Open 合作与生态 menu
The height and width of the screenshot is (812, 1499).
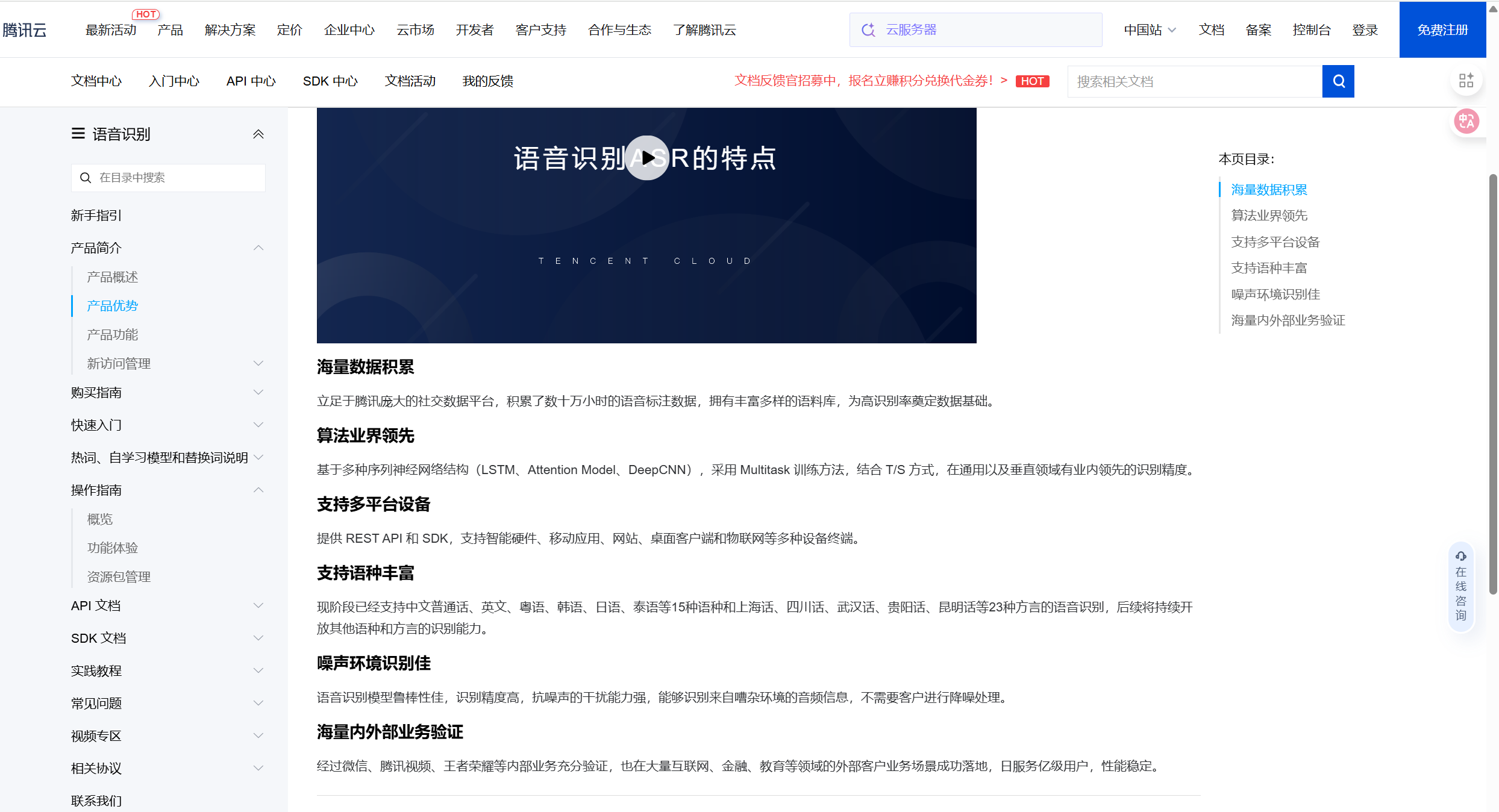click(619, 30)
